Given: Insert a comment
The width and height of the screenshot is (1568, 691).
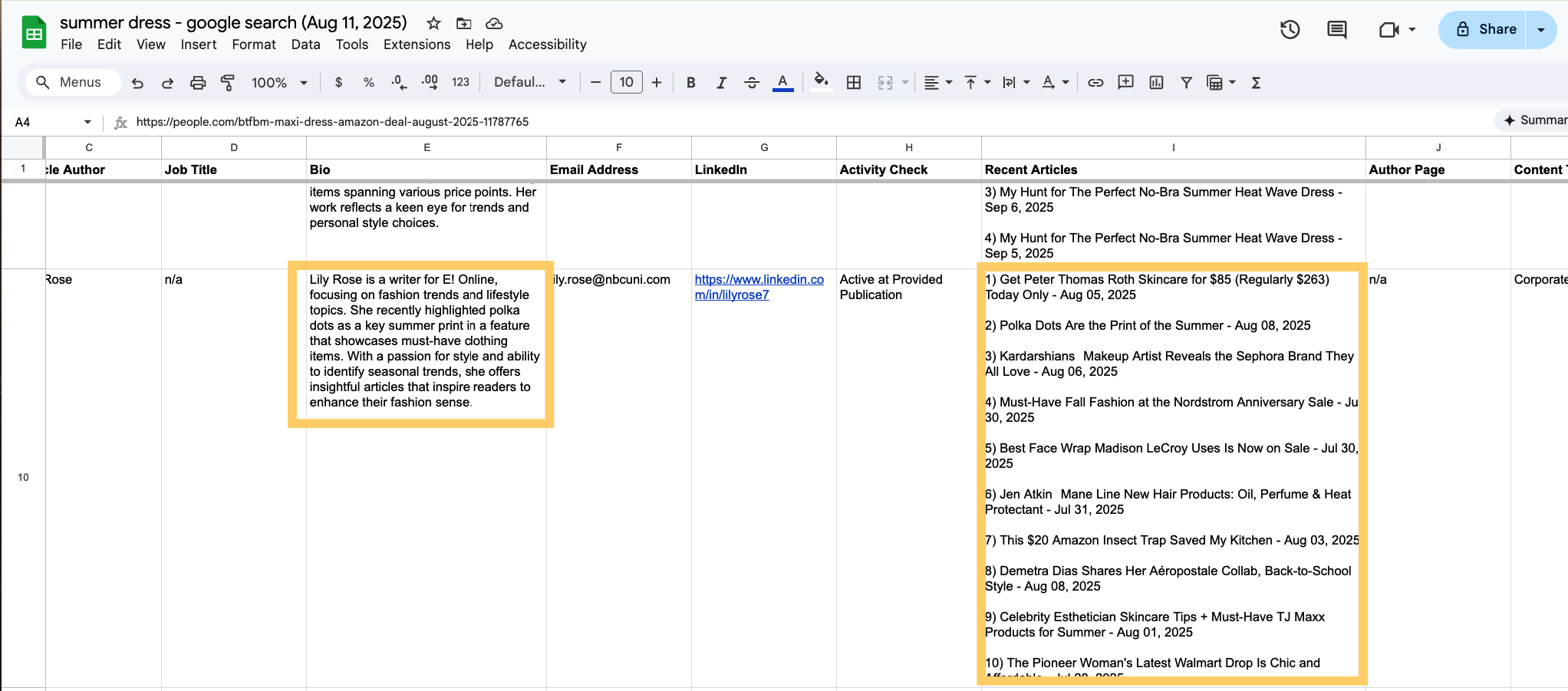Looking at the screenshot, I should (1125, 82).
